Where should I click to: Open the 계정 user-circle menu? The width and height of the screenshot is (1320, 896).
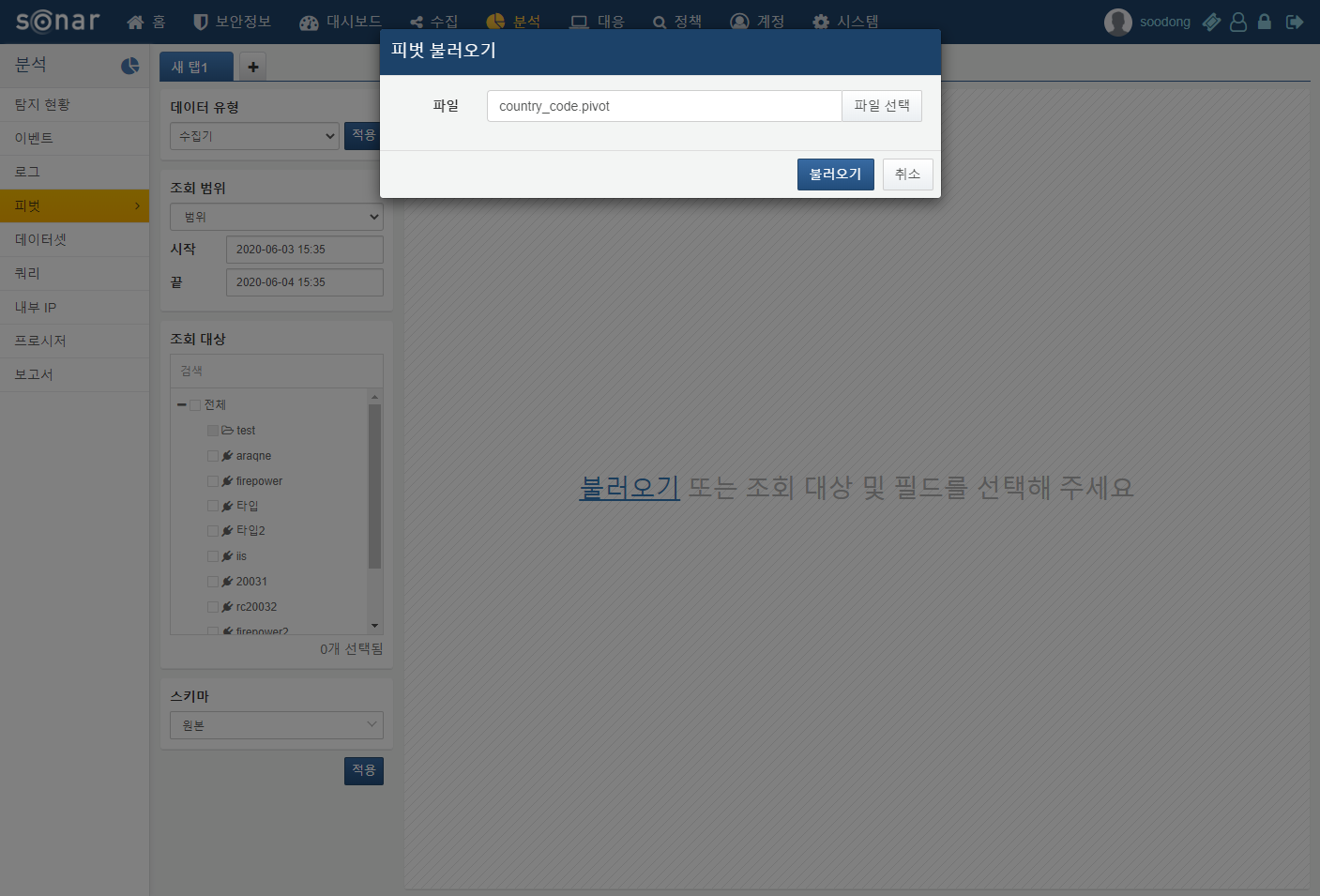pyautogui.click(x=757, y=22)
